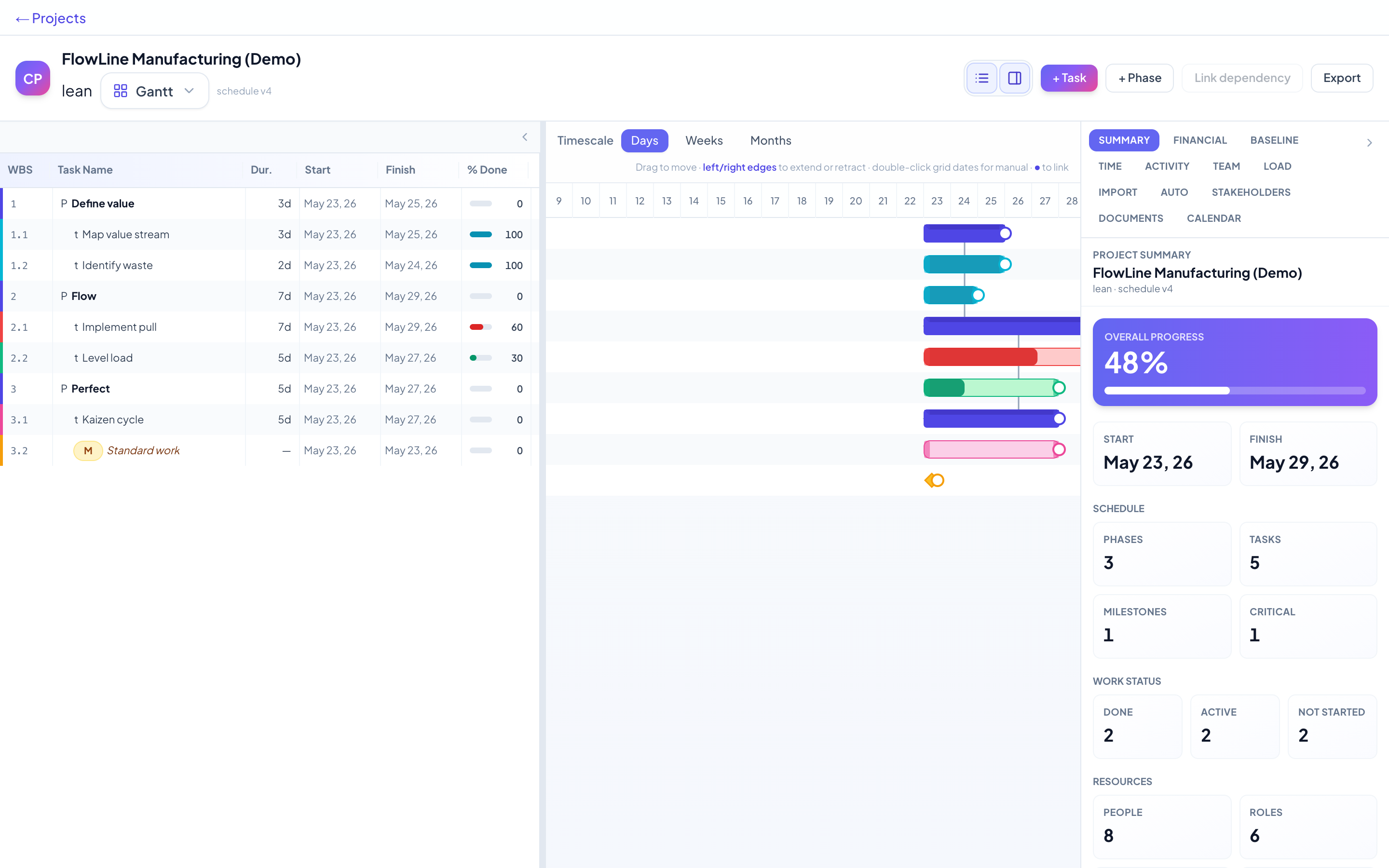Click link handle on the long teal bar
This screenshot has width=1389, height=868.
tap(1005, 265)
